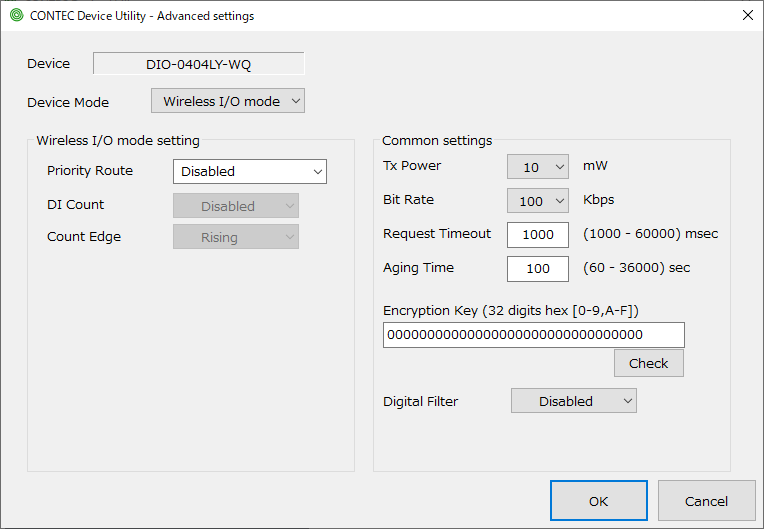Open the DI Count dropdown
This screenshot has width=764, height=529.
click(x=236, y=206)
